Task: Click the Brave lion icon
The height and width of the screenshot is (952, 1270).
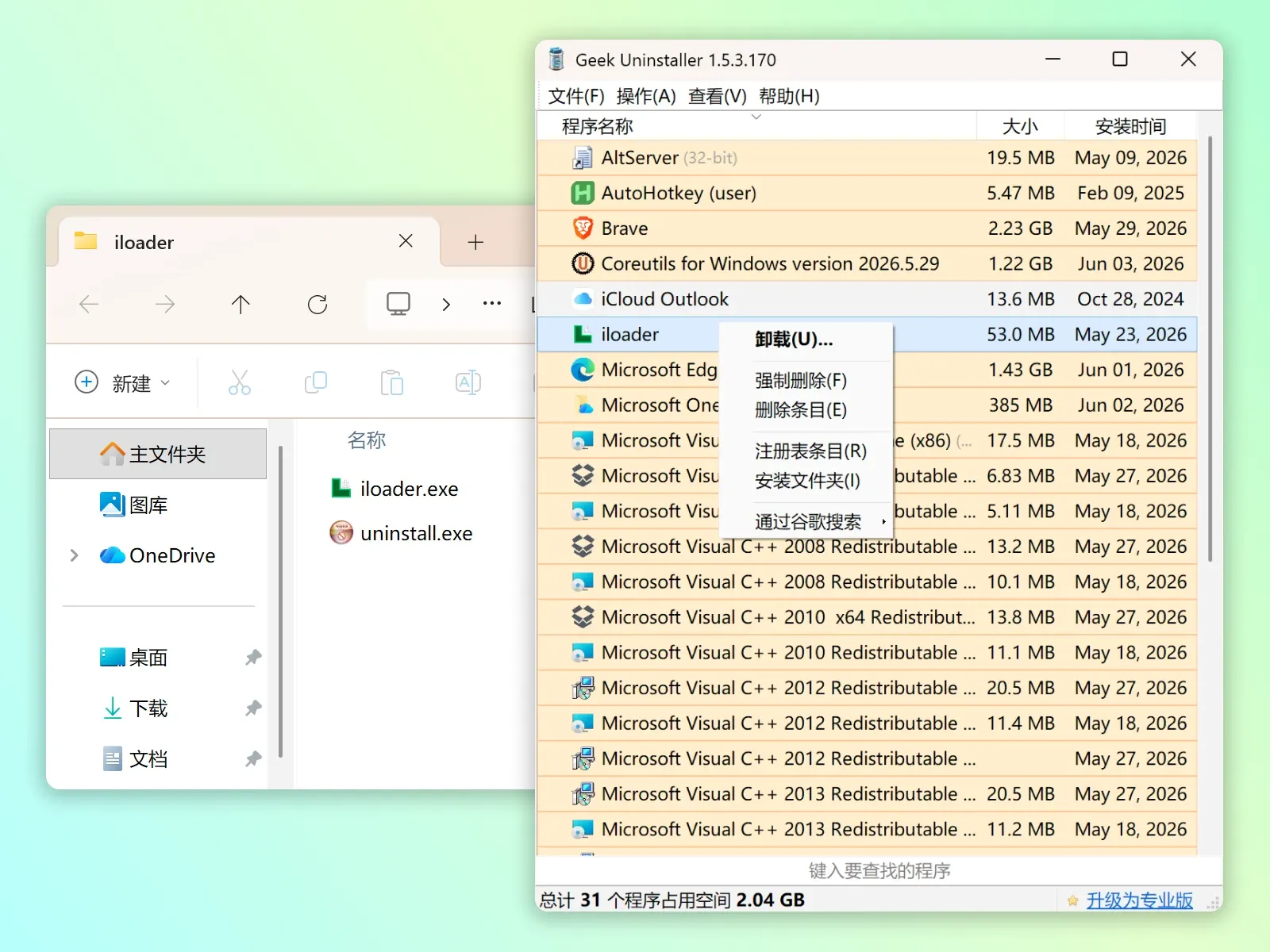Action: (583, 228)
